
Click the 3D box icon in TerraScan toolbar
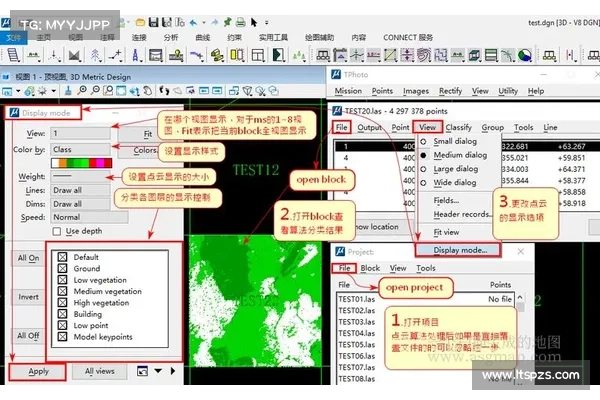click(x=474, y=56)
